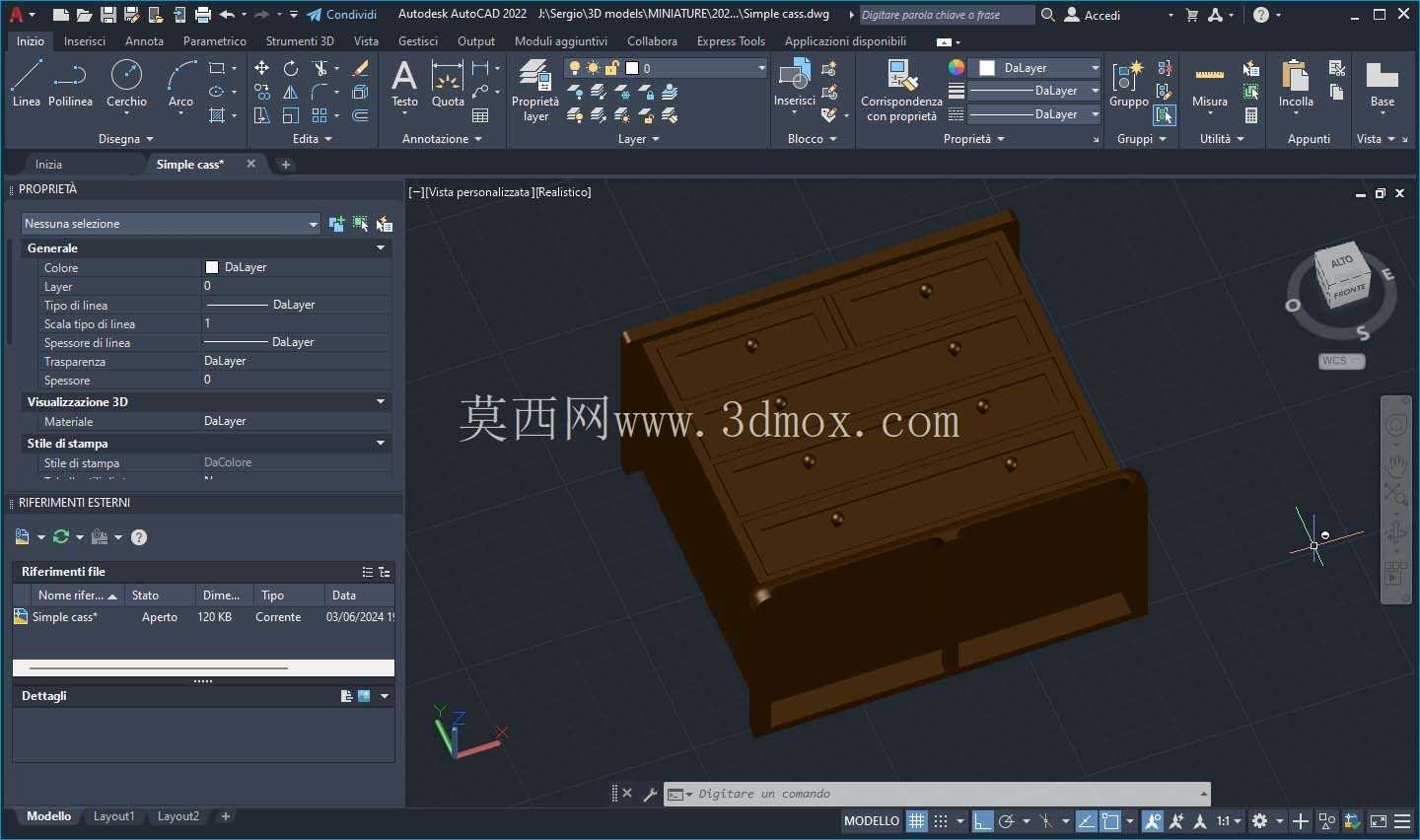Open the 1:1 annotation scale dropdown

[x=1229, y=821]
